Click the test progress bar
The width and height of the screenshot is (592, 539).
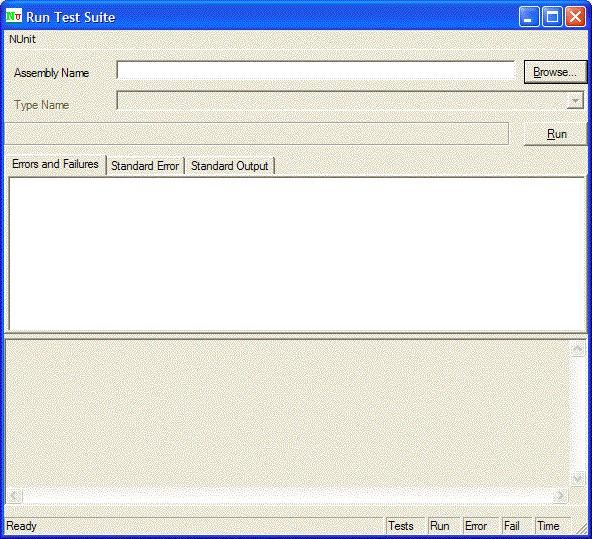click(256, 134)
